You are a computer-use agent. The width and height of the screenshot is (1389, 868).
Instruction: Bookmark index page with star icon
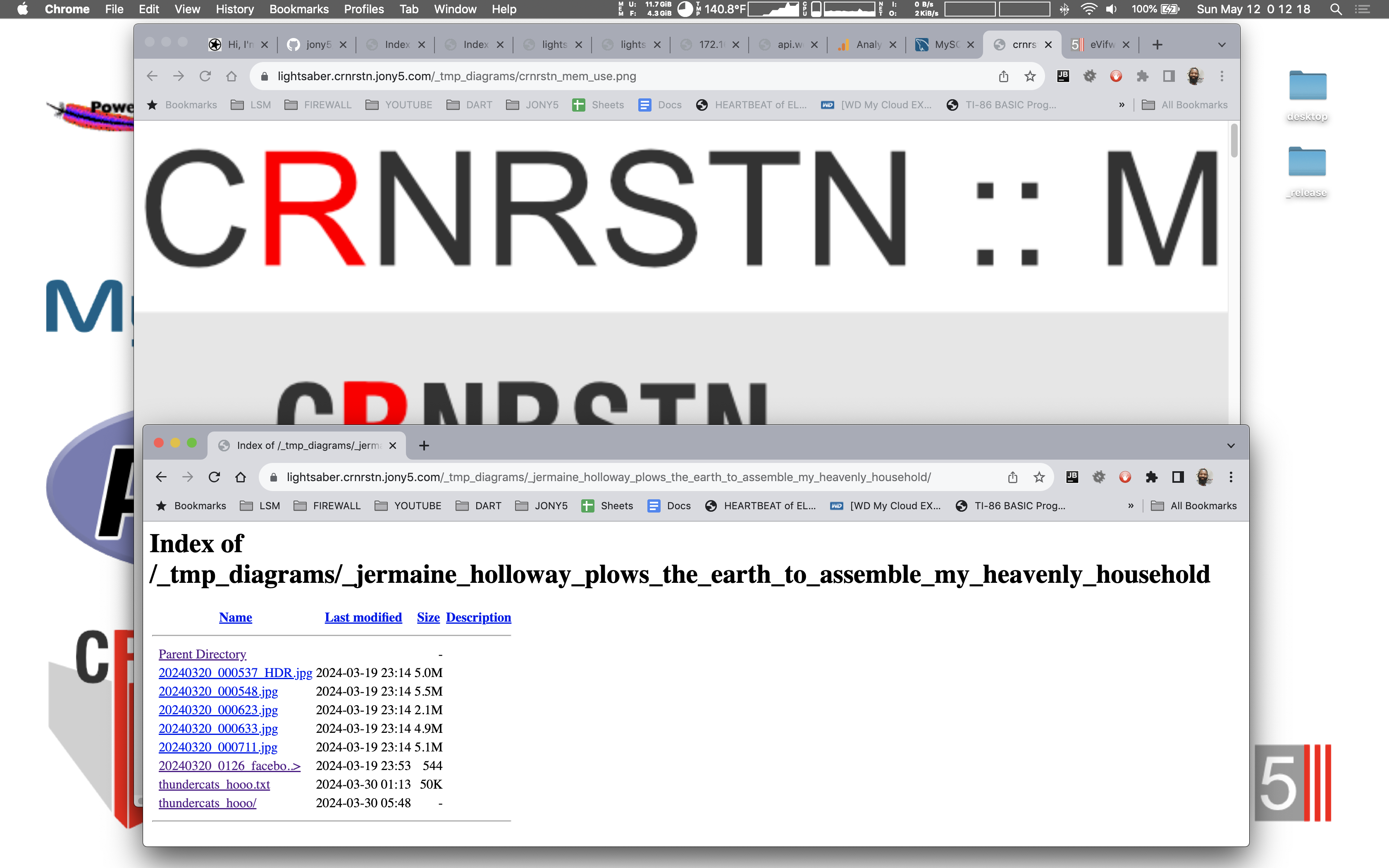[x=1039, y=477]
